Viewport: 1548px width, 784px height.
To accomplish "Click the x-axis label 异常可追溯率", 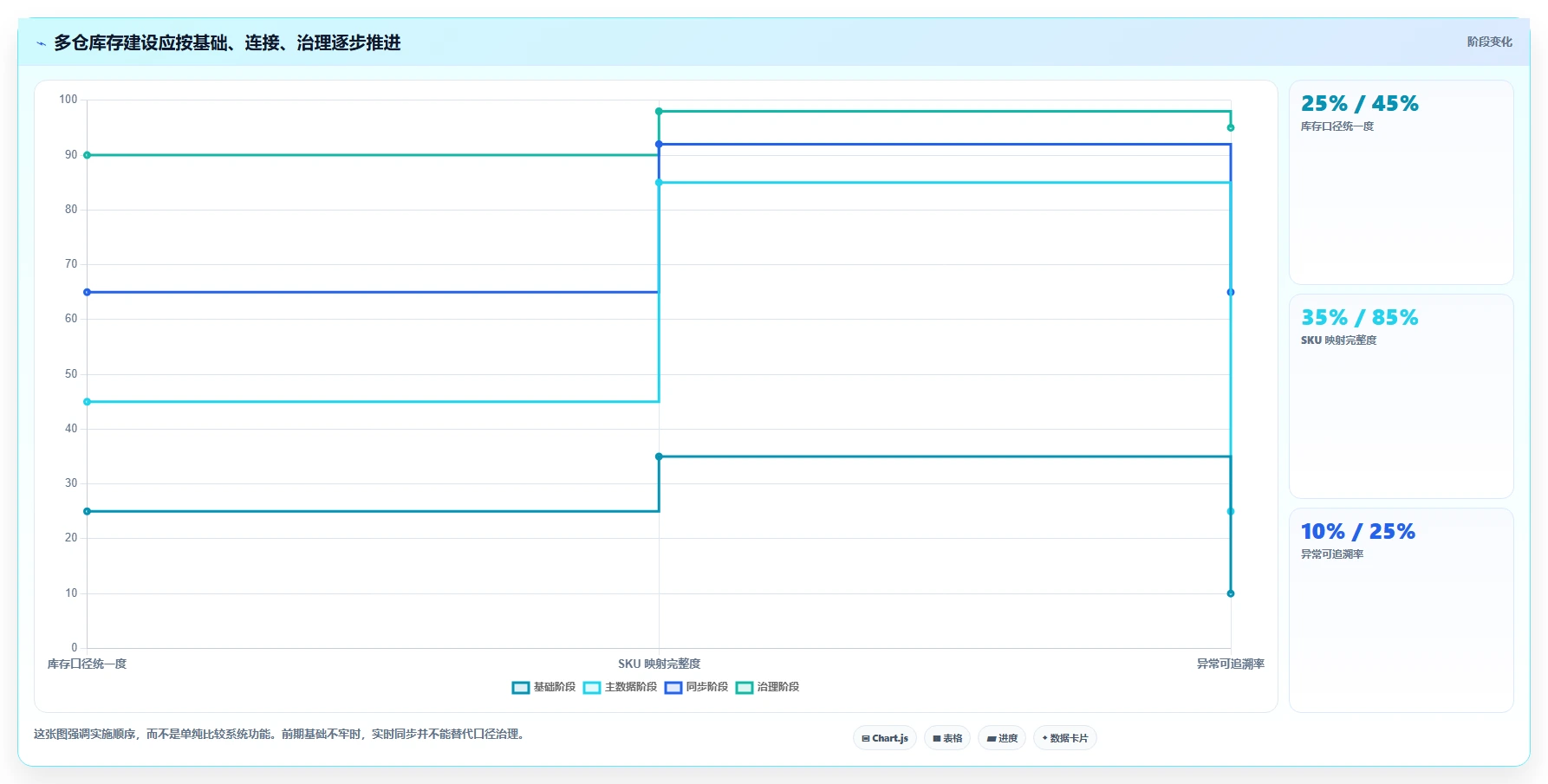I will click(1231, 664).
